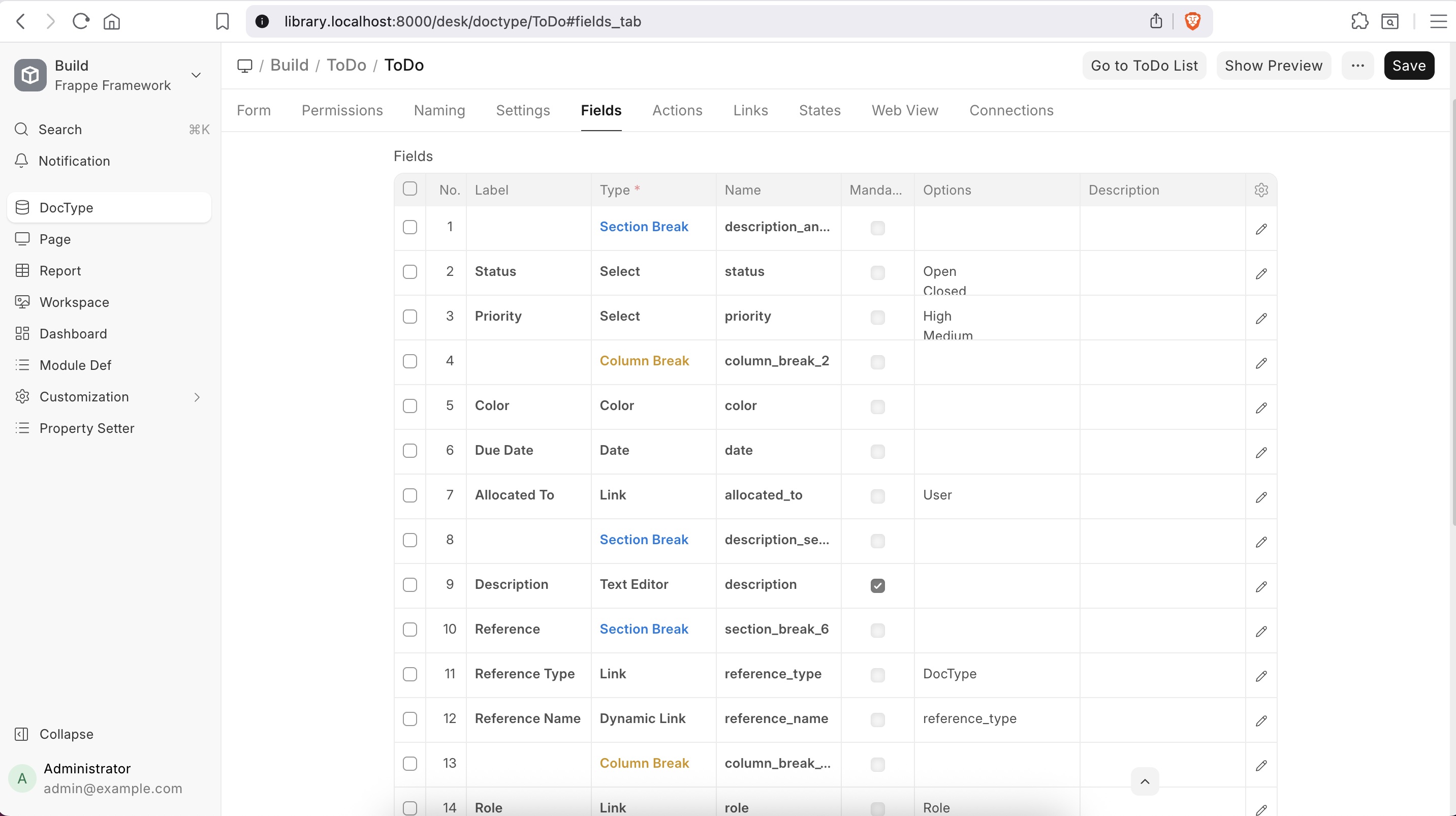Click the Brave shield icon in address bar
The image size is (1456, 816).
[1192, 21]
